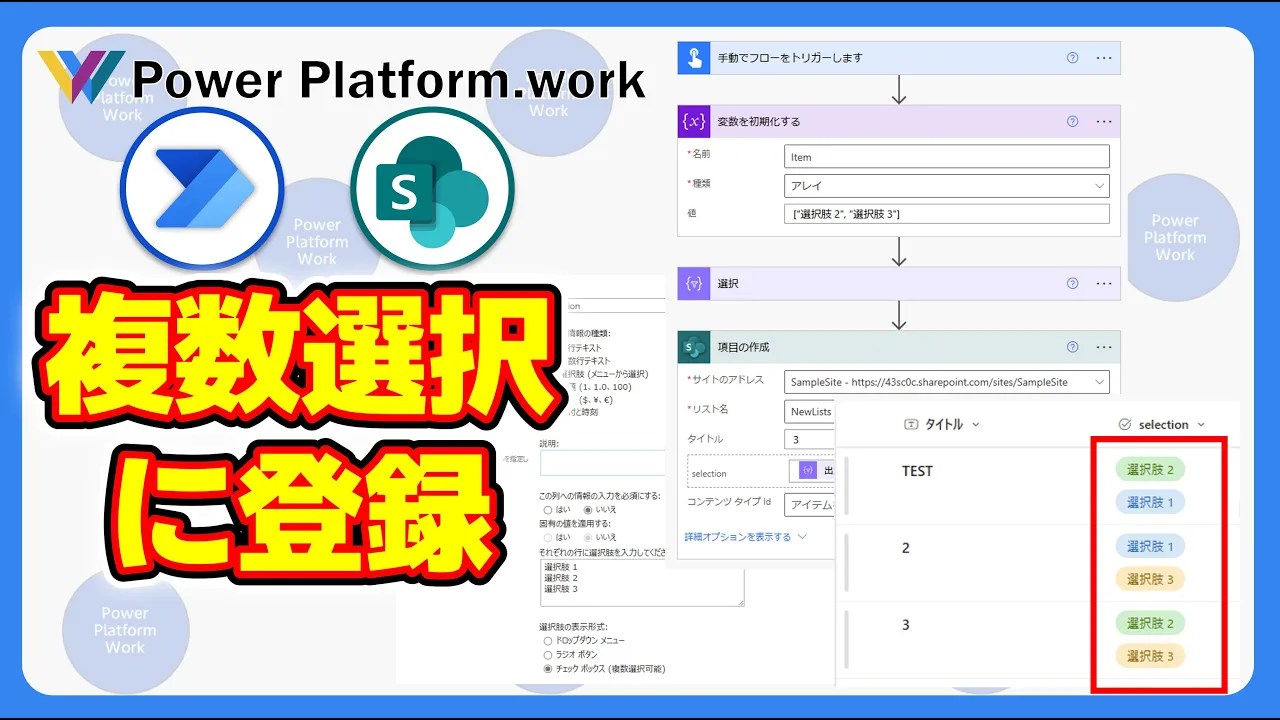Click 選択肢 1 pill in row 2

[1150, 546]
